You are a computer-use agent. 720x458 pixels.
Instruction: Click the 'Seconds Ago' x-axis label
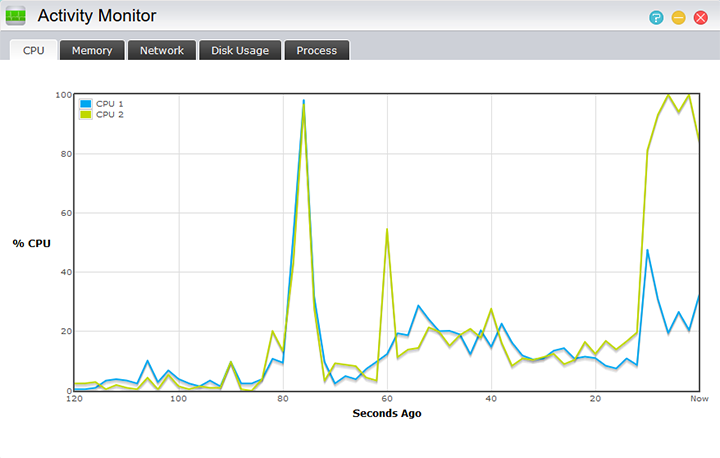tap(386, 413)
